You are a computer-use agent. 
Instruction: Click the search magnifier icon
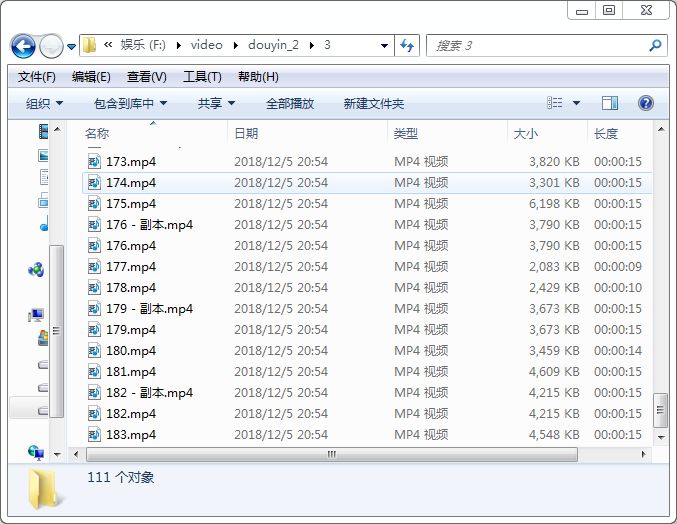(655, 45)
